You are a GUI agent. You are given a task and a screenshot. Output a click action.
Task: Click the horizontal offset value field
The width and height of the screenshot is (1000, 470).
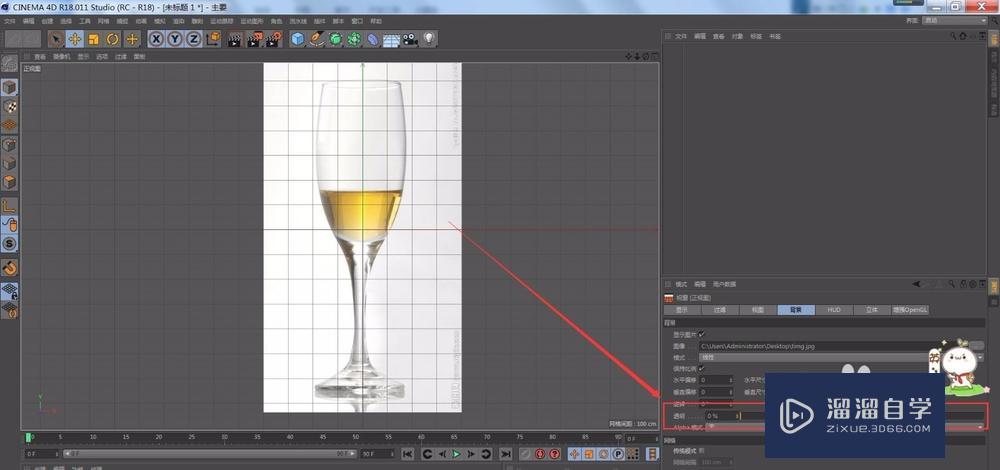(716, 380)
